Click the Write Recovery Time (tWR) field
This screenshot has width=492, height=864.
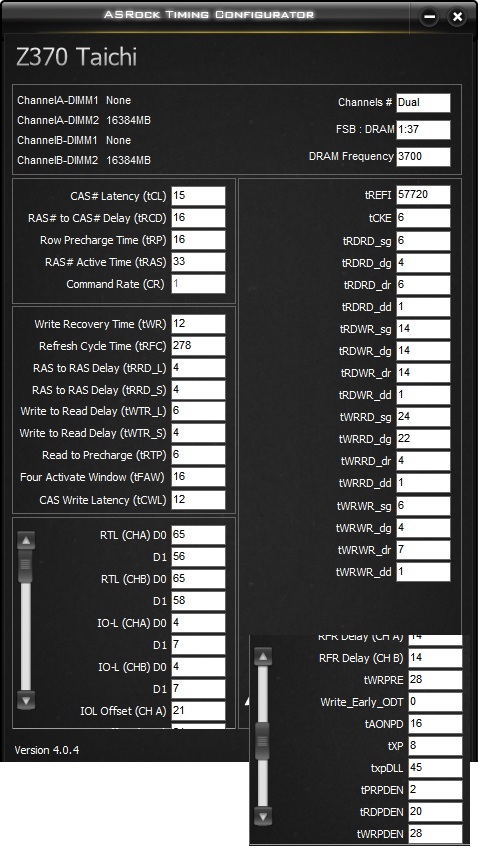(x=198, y=324)
